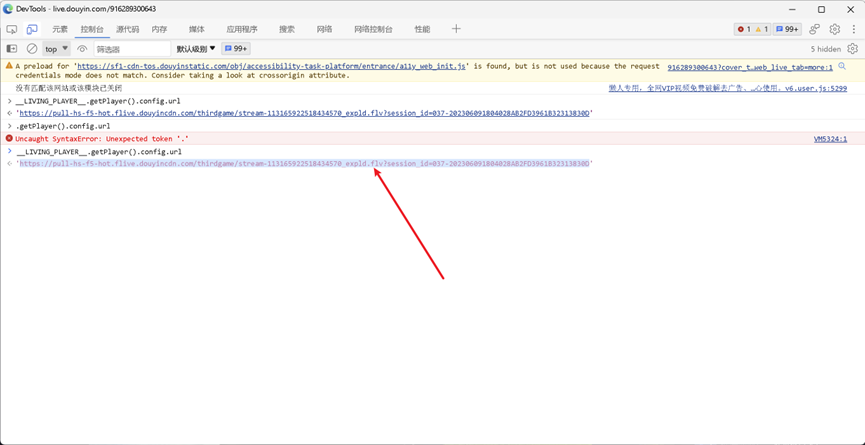
Task: Open the 默认级别 log level dropdown
Action: click(x=196, y=49)
